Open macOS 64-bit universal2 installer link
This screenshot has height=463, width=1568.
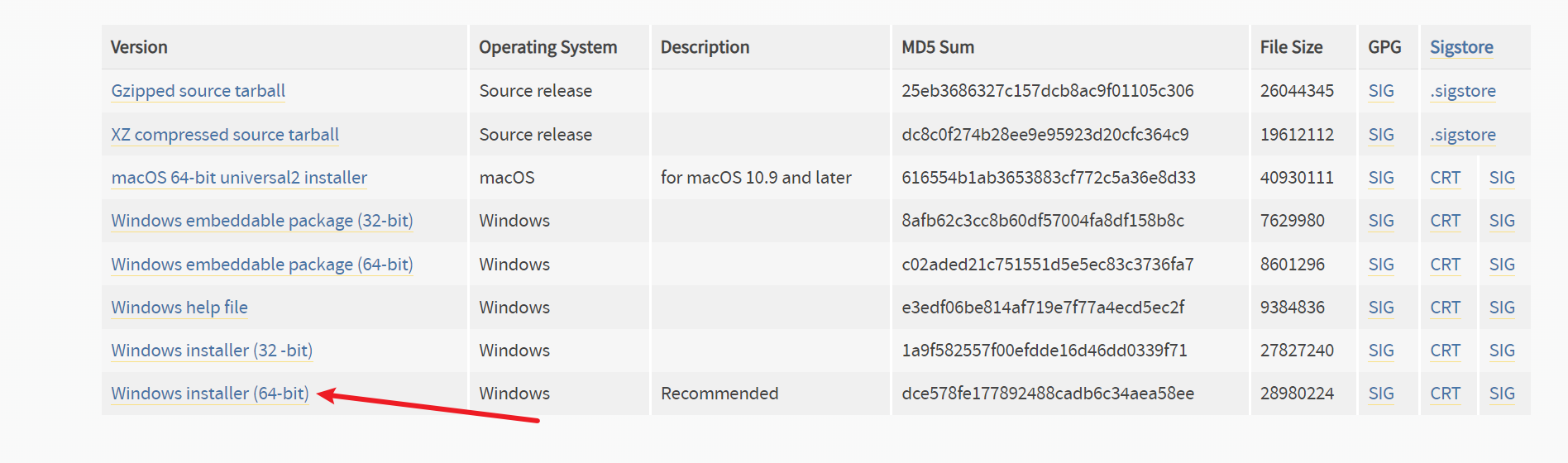click(239, 178)
